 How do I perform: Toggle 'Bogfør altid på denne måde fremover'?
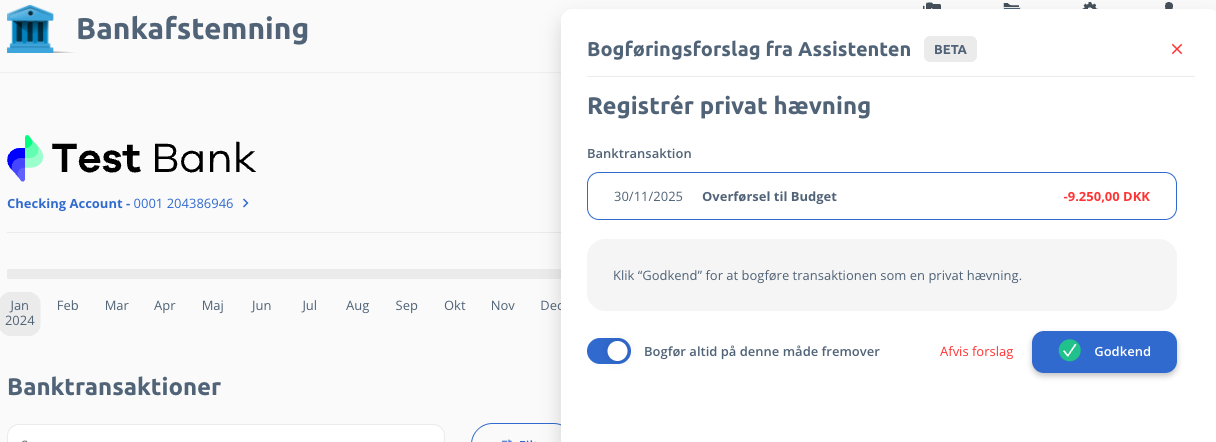(x=609, y=351)
